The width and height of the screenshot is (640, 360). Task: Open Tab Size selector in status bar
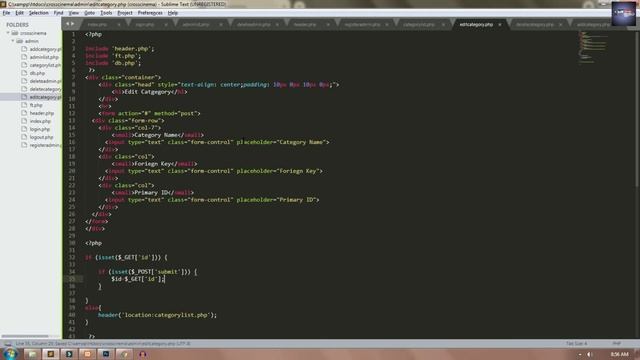coord(576,344)
